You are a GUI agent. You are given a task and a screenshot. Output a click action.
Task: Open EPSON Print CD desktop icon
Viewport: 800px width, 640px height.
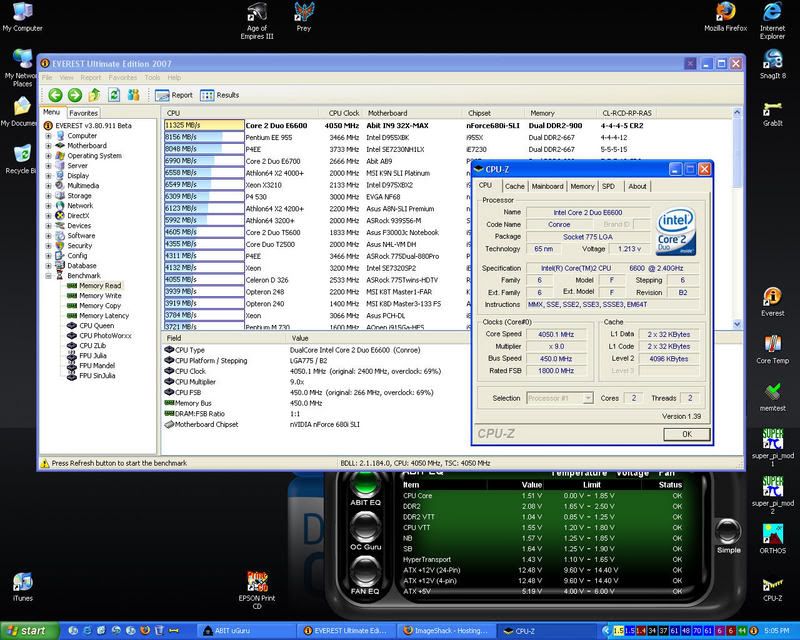tap(257, 590)
